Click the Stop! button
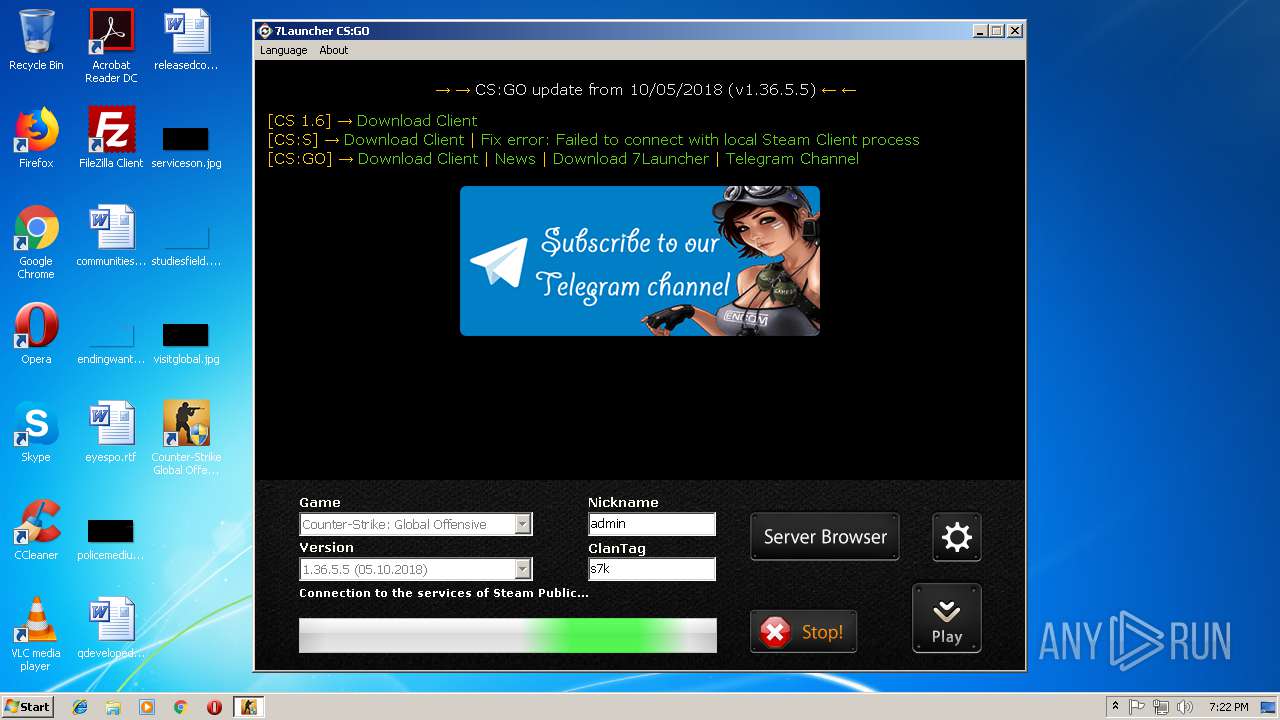The image size is (1280, 720). click(x=803, y=631)
